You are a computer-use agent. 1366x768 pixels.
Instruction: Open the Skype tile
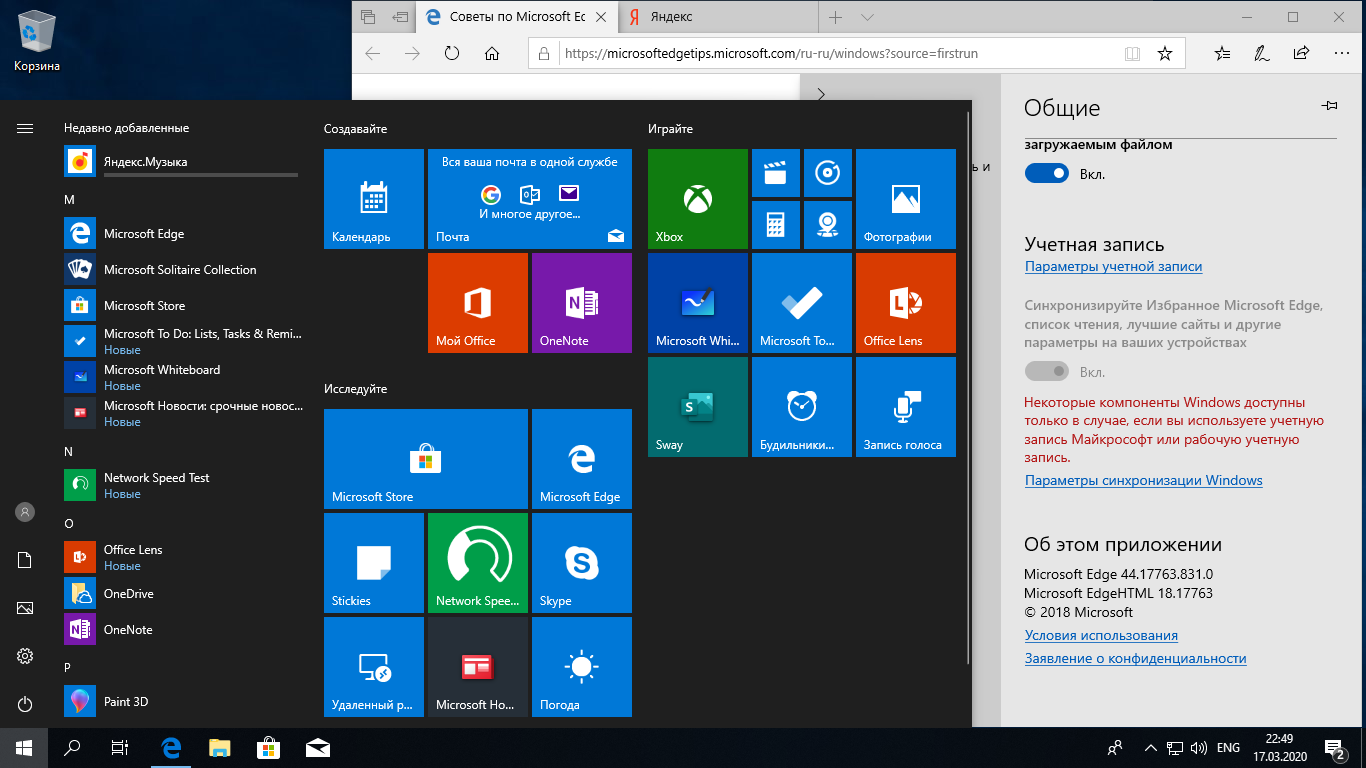point(582,563)
